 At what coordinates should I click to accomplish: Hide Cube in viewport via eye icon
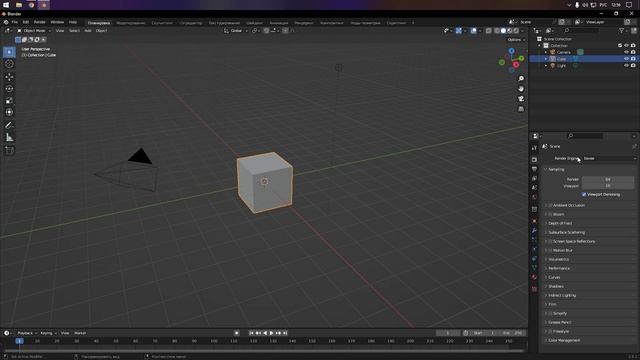626,59
